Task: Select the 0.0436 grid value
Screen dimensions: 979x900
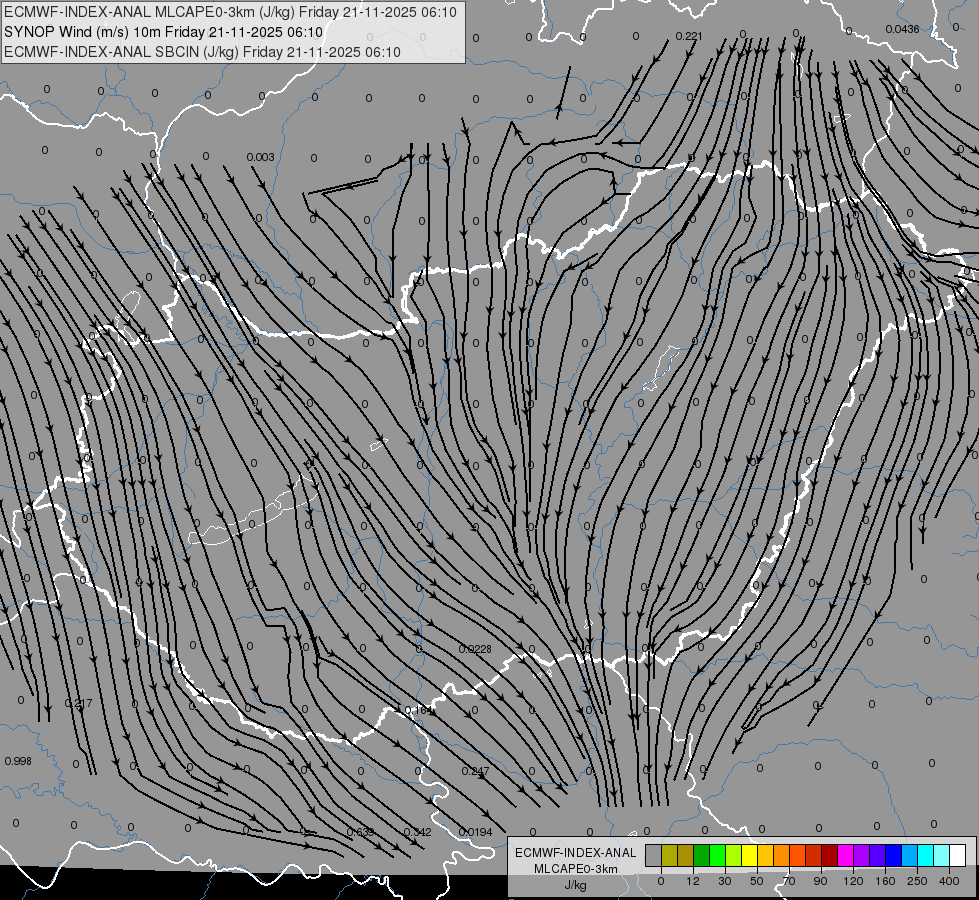Action: (x=902, y=29)
